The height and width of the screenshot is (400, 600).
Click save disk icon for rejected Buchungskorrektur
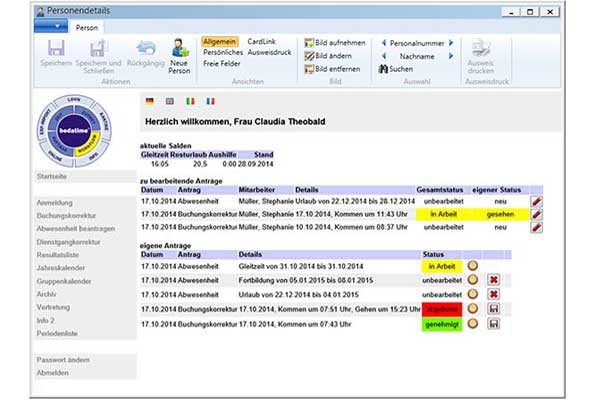coord(493,310)
